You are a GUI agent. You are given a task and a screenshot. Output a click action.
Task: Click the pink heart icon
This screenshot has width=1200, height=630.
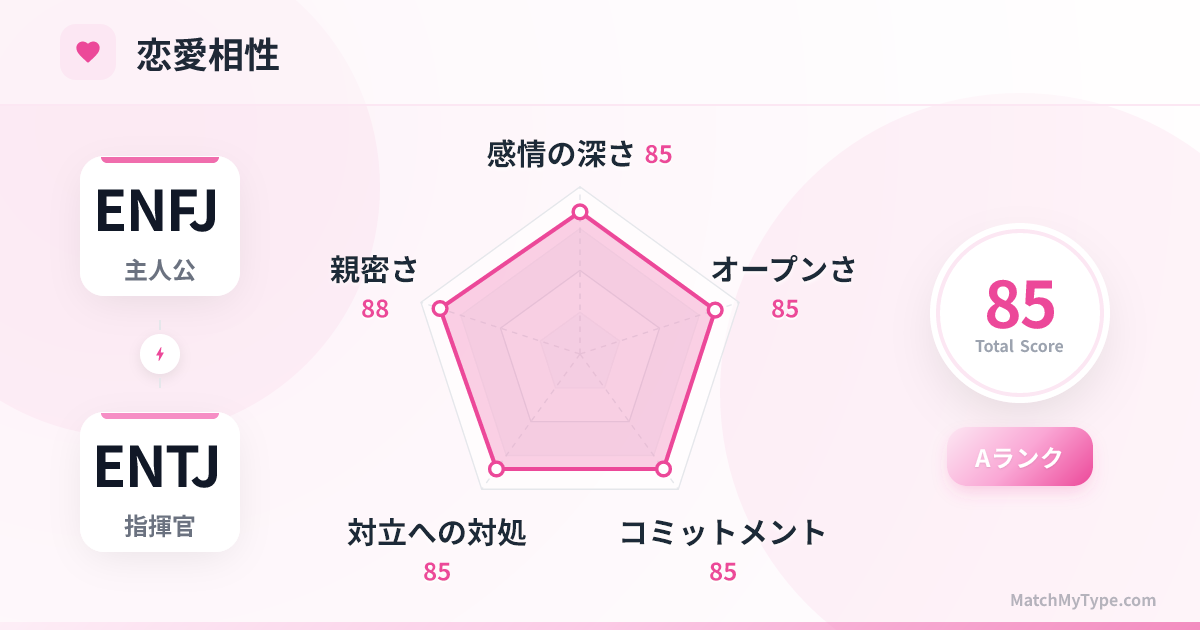[x=88, y=52]
